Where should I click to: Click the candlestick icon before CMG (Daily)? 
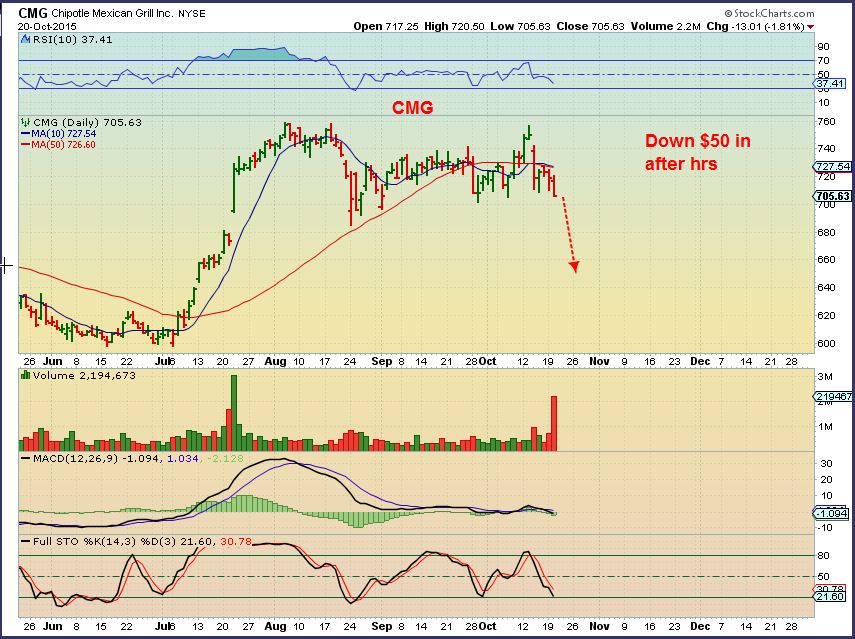(x=25, y=122)
